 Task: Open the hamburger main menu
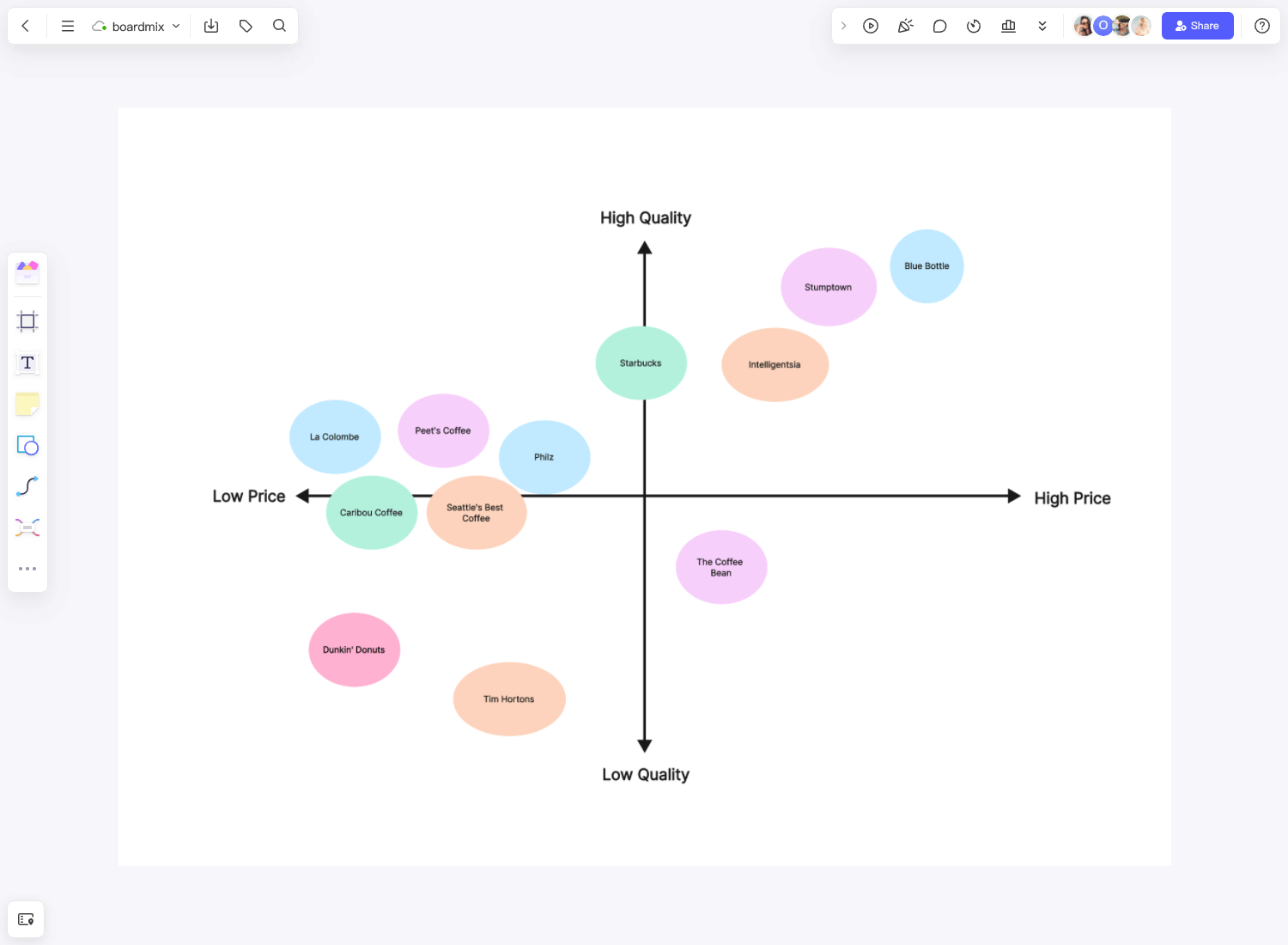(x=68, y=26)
